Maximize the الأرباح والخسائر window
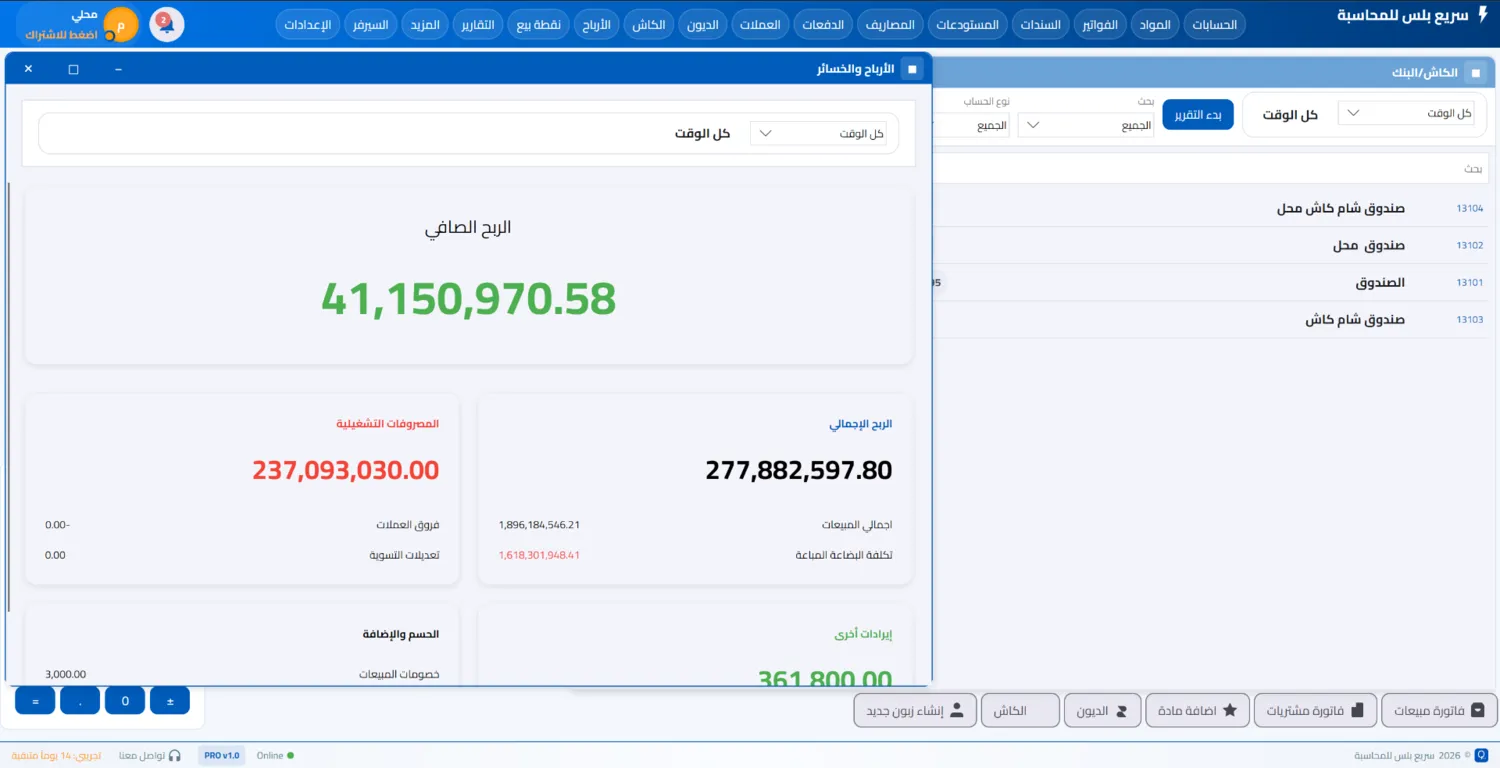The height and width of the screenshot is (768, 1500). 73,69
